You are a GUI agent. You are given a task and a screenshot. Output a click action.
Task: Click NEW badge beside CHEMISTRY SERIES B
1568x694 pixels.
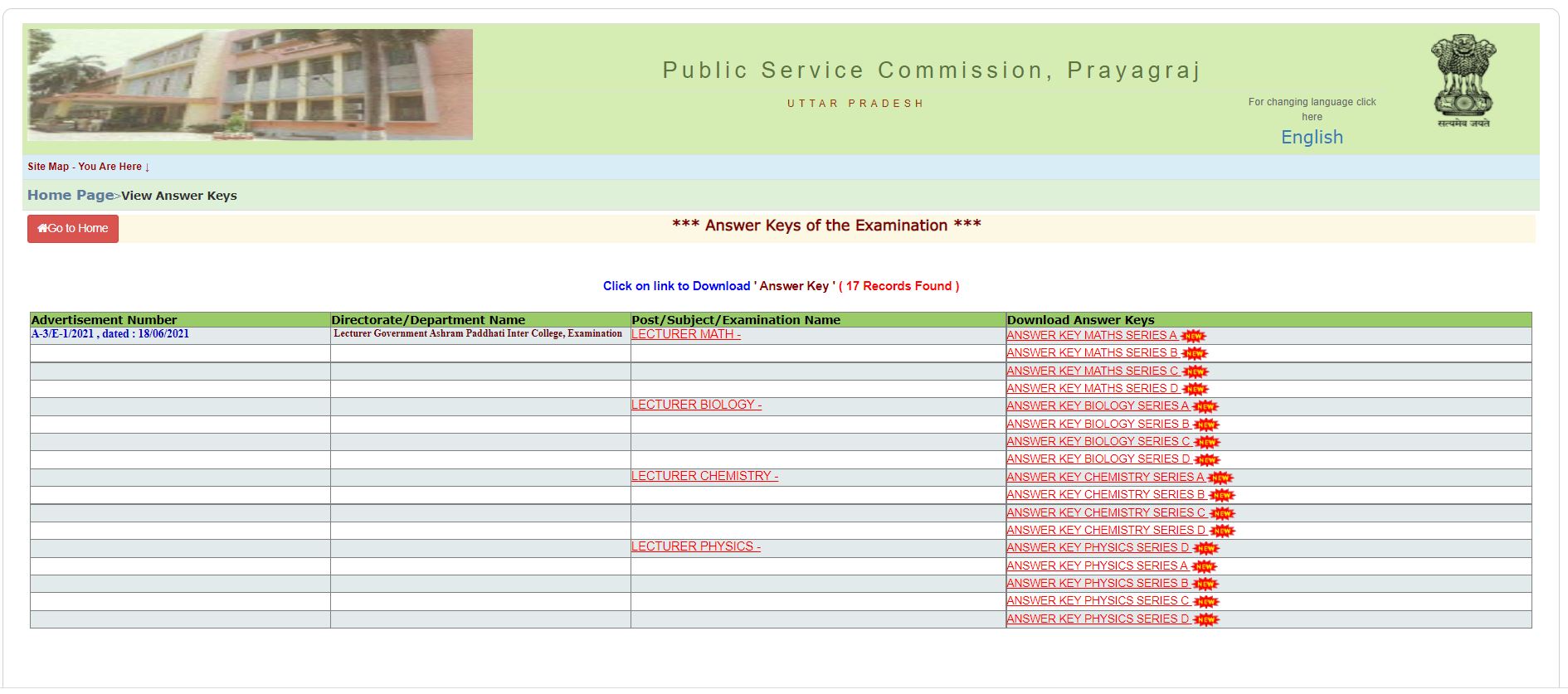click(x=1222, y=495)
